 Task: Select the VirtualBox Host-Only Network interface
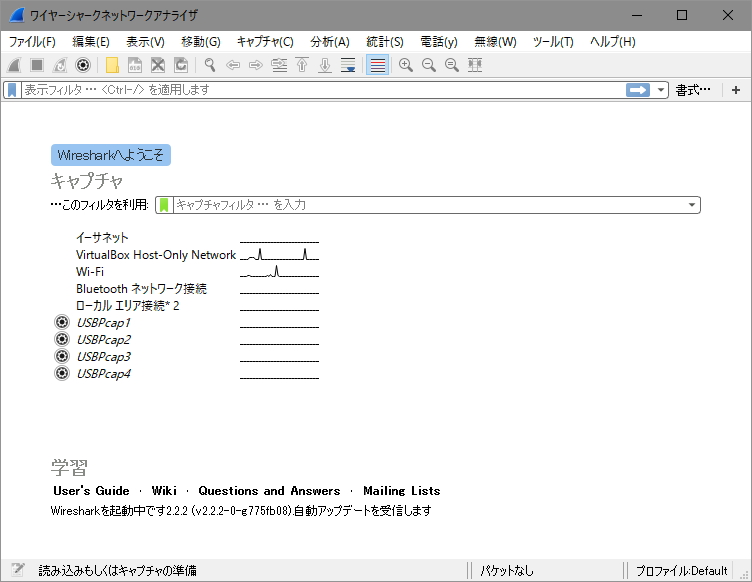156,255
